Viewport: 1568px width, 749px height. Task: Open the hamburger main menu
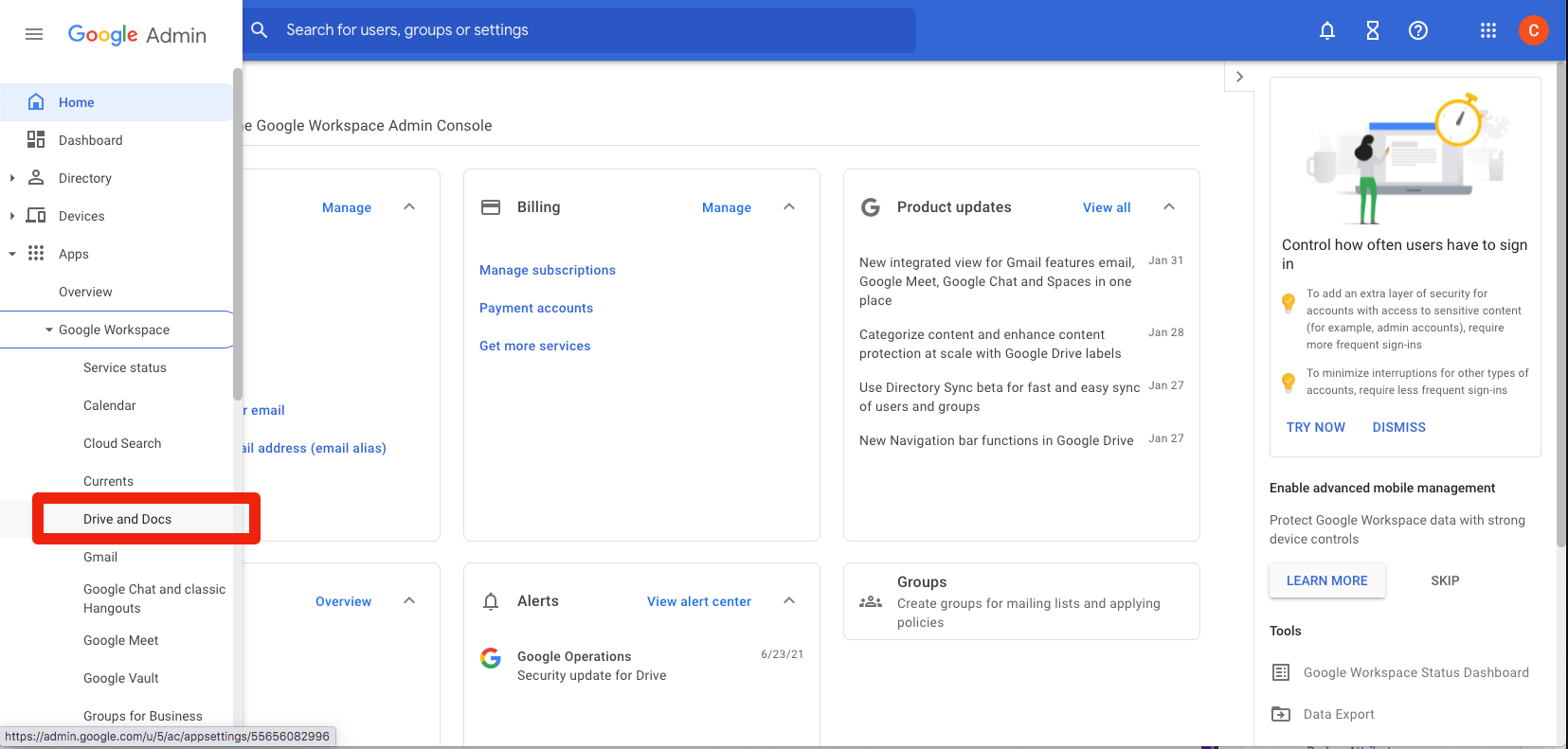(x=34, y=34)
